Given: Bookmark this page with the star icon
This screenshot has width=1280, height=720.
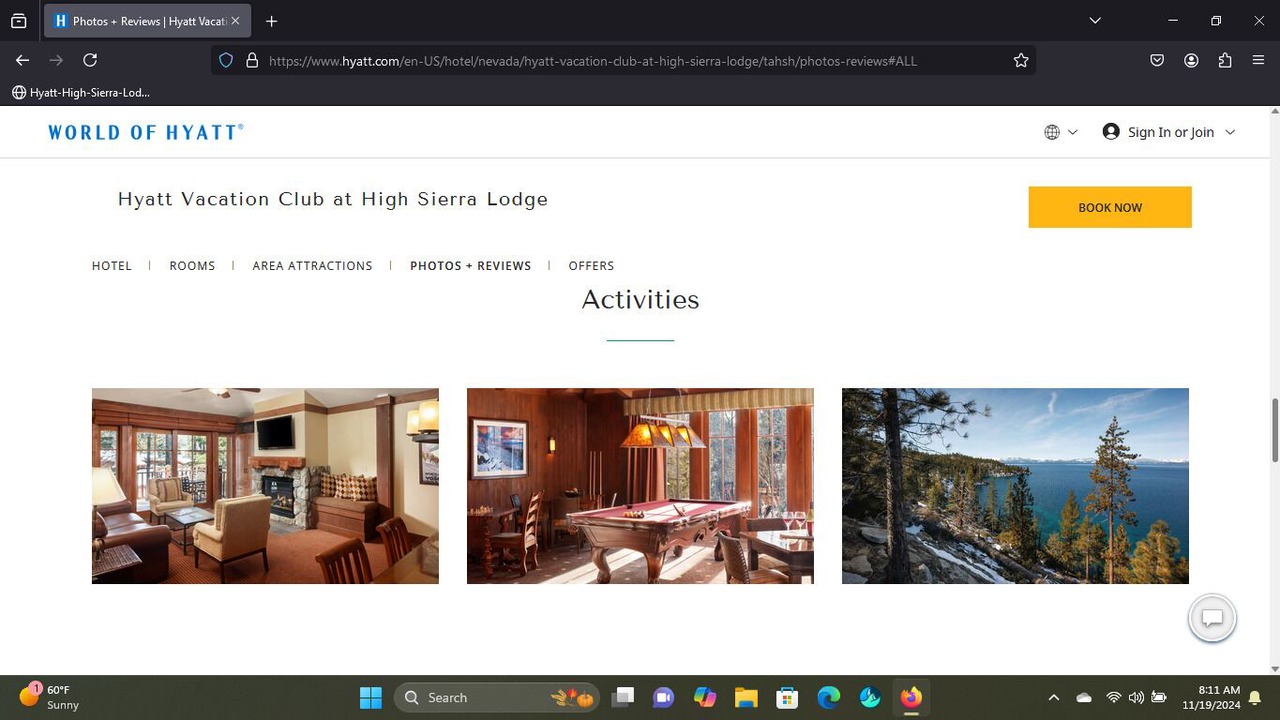Looking at the screenshot, I should [x=1021, y=61].
